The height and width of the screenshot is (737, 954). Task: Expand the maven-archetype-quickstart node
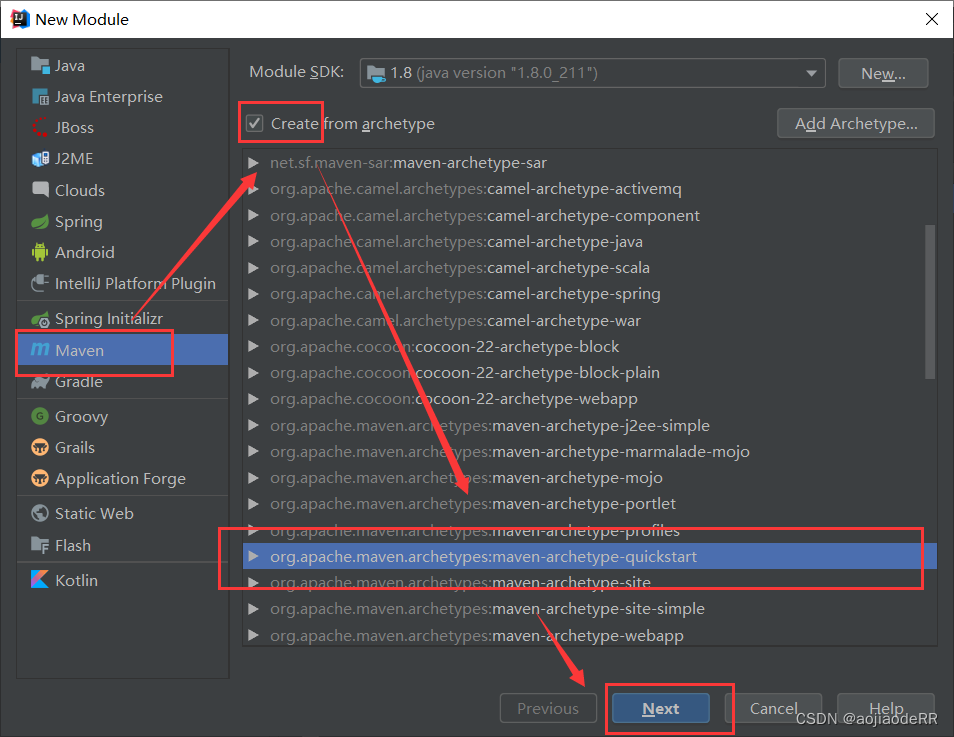pos(254,556)
